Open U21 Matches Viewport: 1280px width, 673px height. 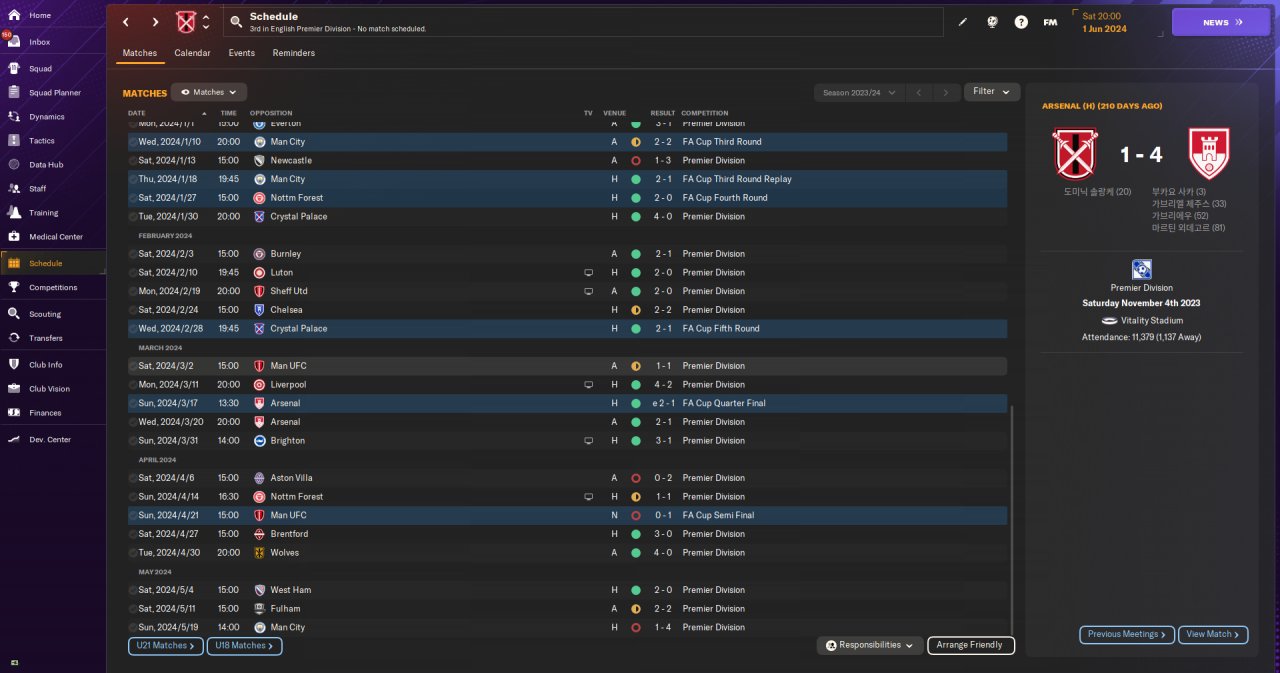[165, 646]
